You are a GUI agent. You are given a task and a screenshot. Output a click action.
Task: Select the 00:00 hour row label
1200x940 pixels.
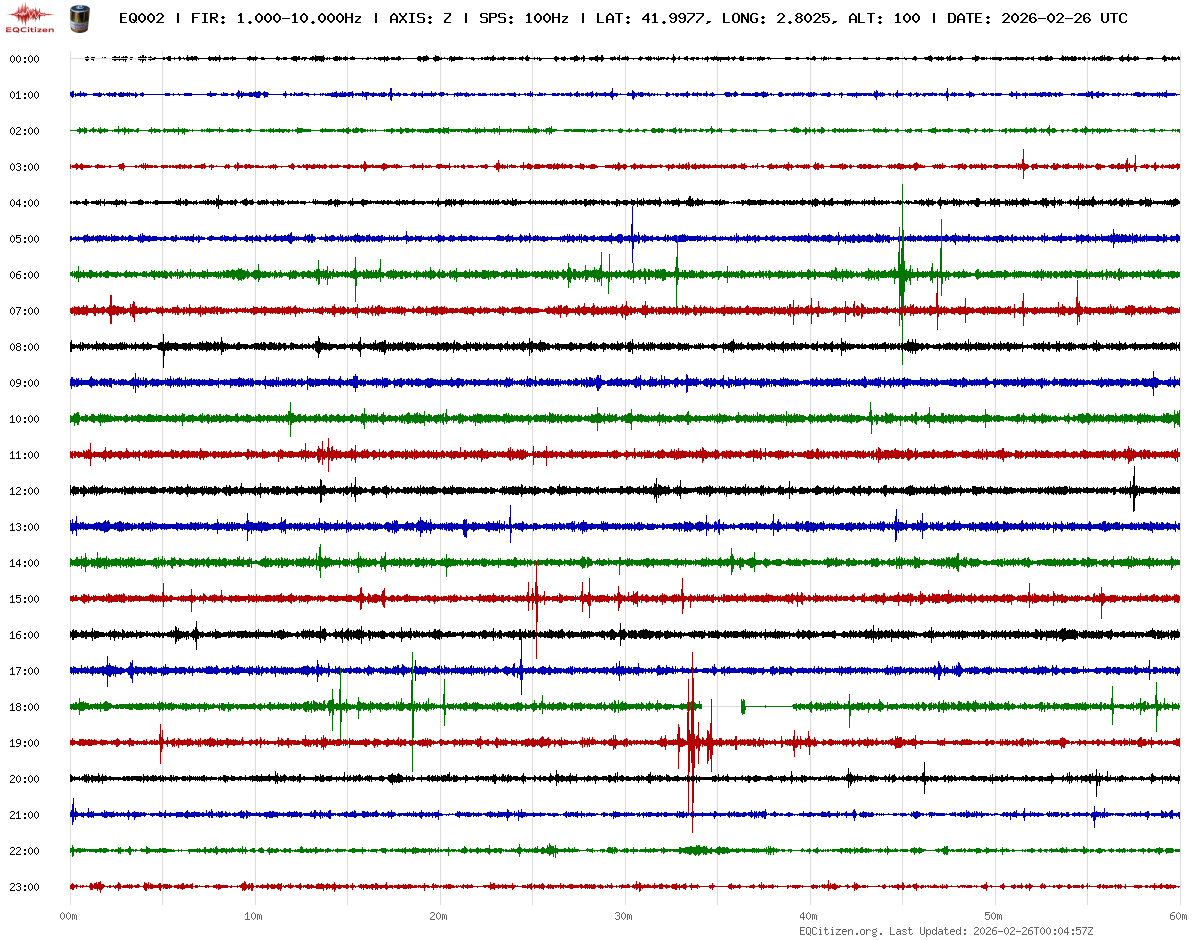tap(24, 59)
